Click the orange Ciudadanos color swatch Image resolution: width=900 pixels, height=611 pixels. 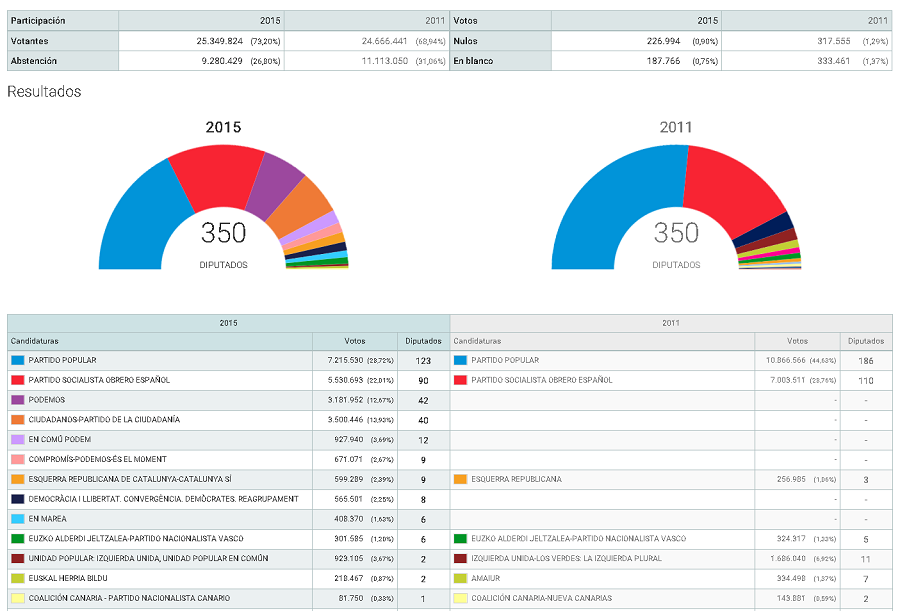18,420
